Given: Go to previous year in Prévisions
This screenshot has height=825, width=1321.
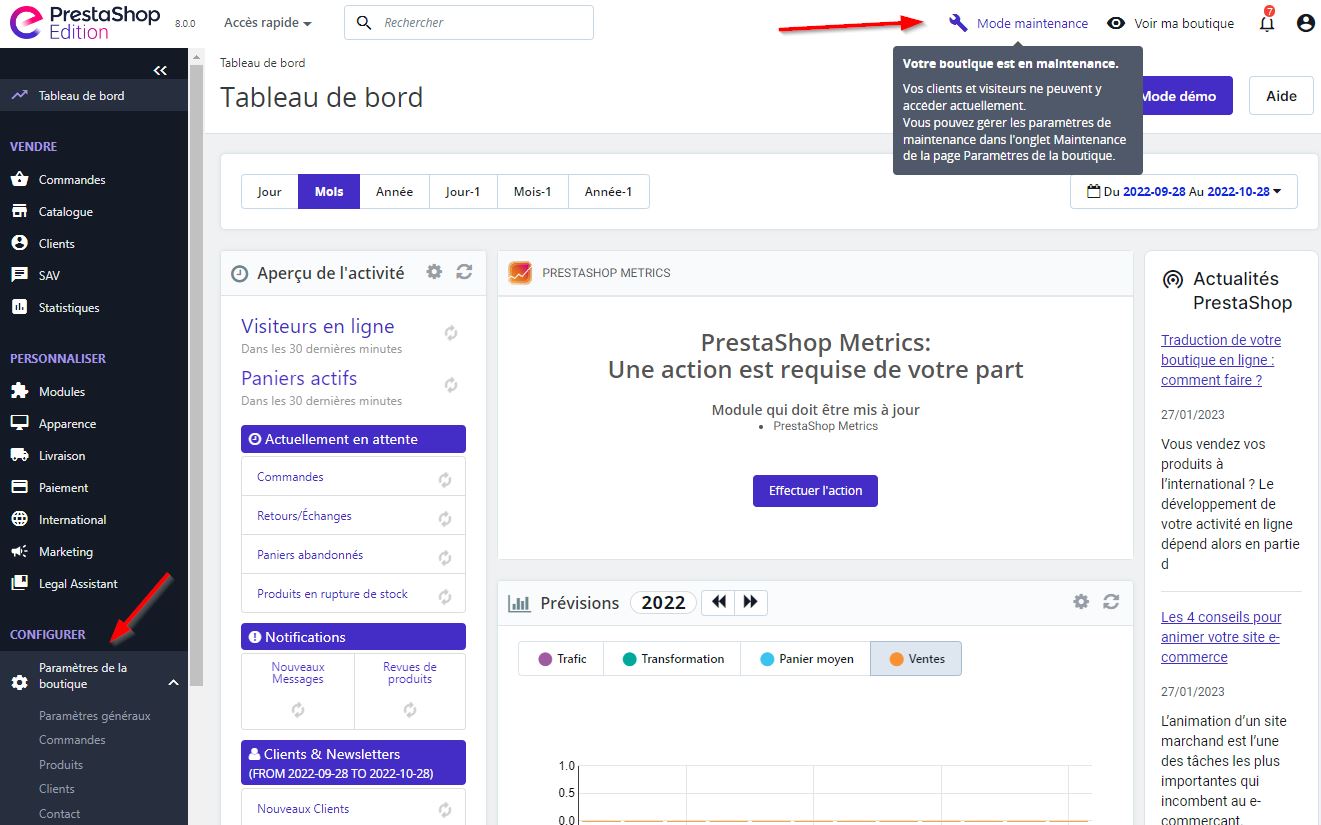Looking at the screenshot, I should tap(718, 602).
